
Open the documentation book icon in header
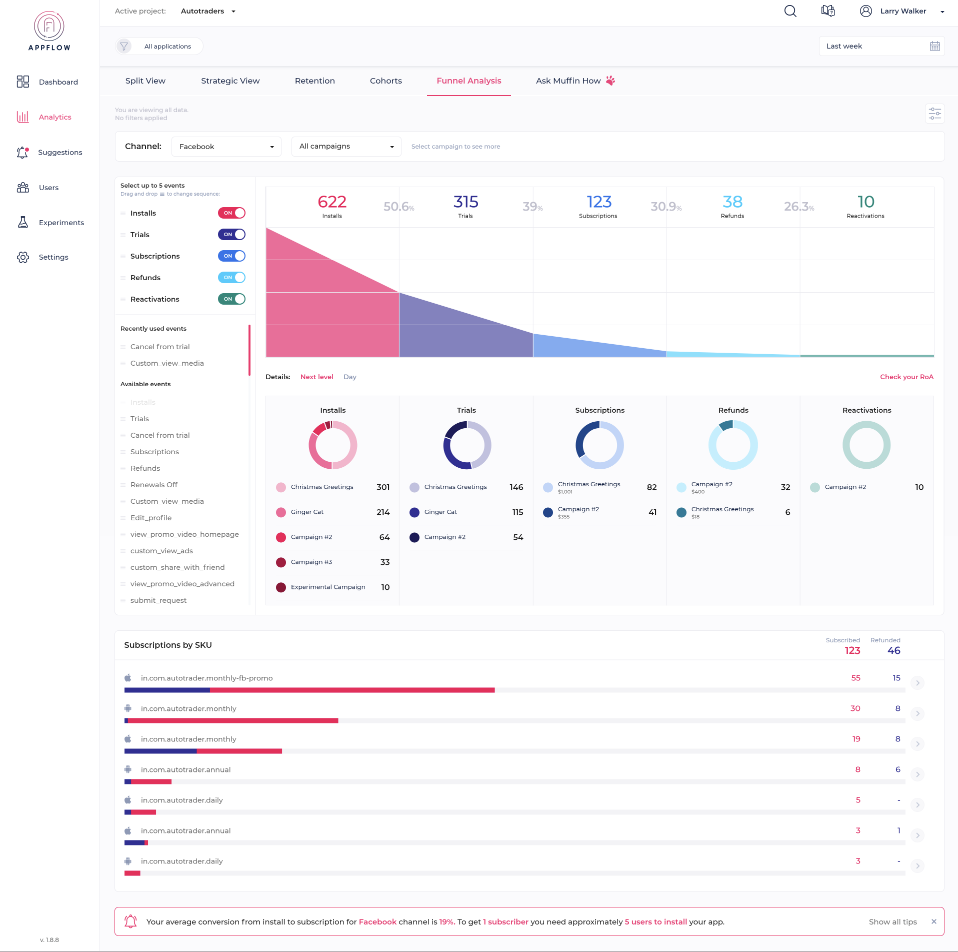tap(827, 11)
